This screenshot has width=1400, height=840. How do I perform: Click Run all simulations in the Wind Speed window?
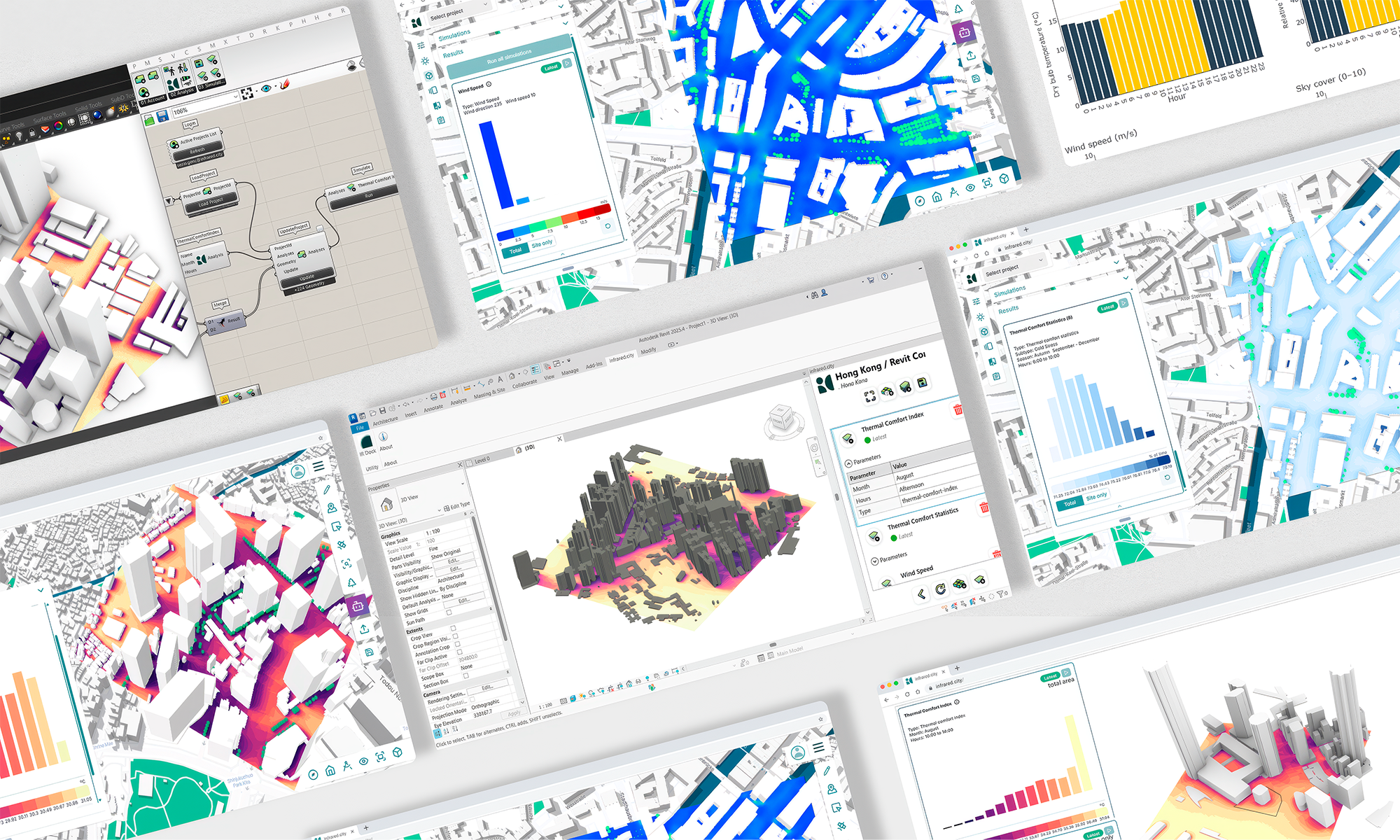click(x=509, y=57)
